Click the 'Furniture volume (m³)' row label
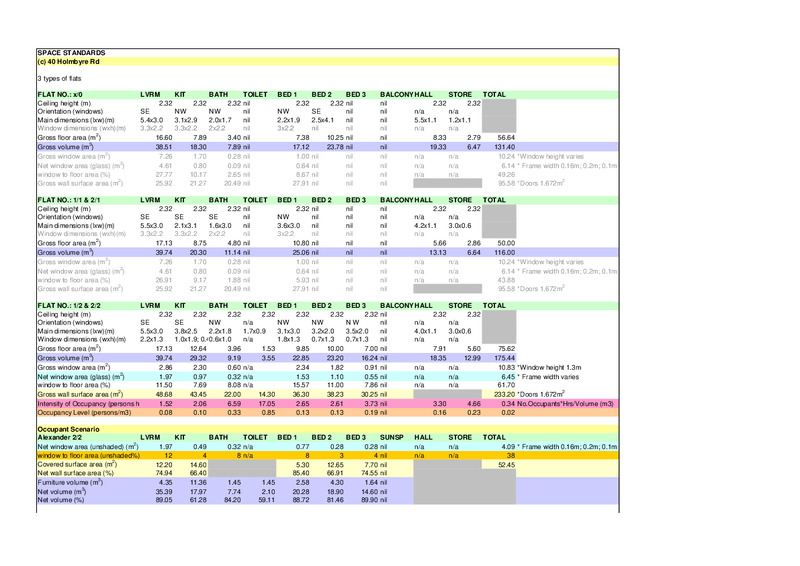800x566 pixels. pos(70,482)
